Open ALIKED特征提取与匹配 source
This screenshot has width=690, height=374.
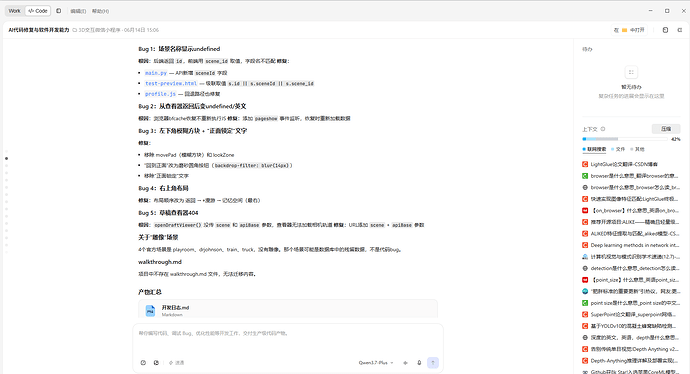point(631,234)
